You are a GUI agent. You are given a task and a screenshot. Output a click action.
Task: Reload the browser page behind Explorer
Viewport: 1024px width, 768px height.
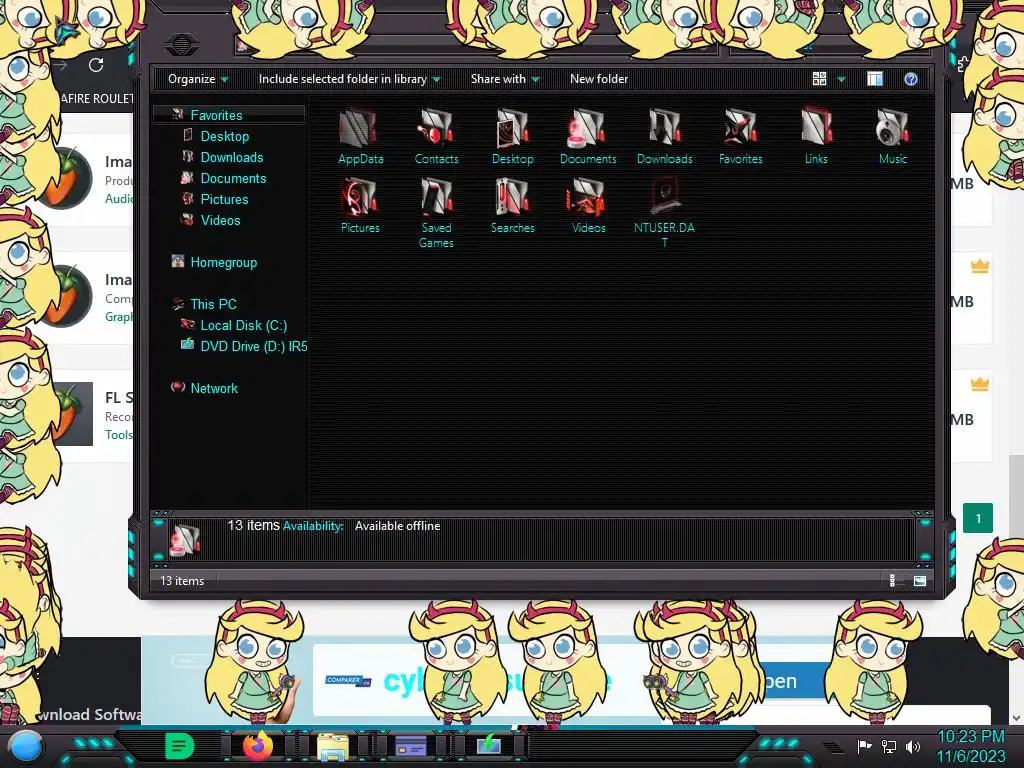96,65
